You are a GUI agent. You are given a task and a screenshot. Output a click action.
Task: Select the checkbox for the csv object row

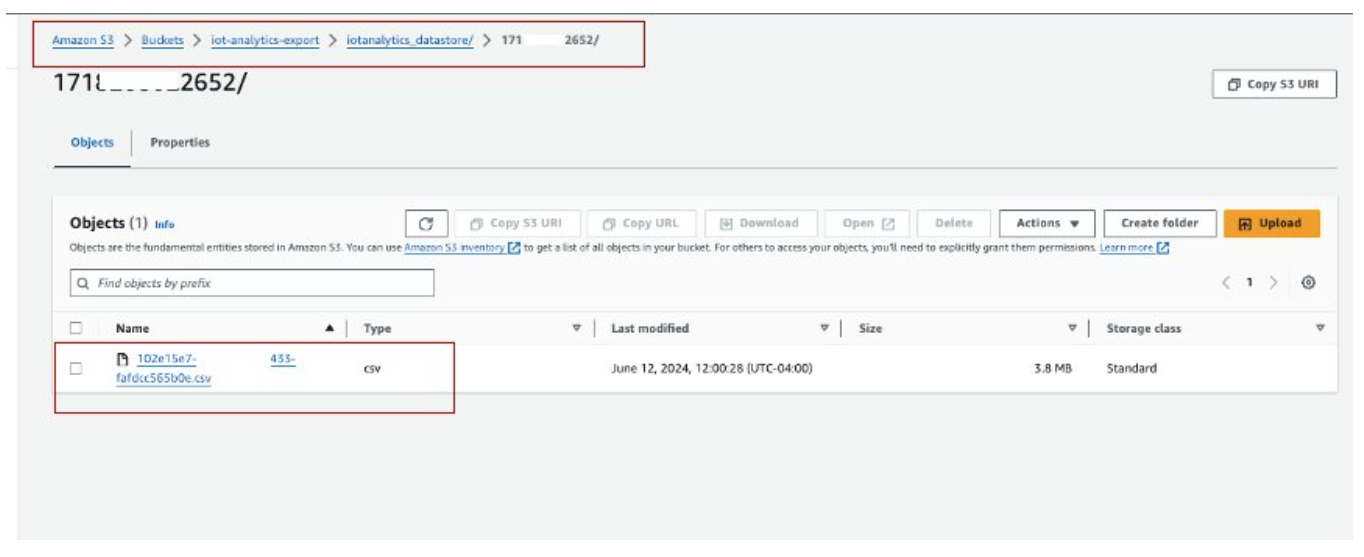(x=76, y=368)
